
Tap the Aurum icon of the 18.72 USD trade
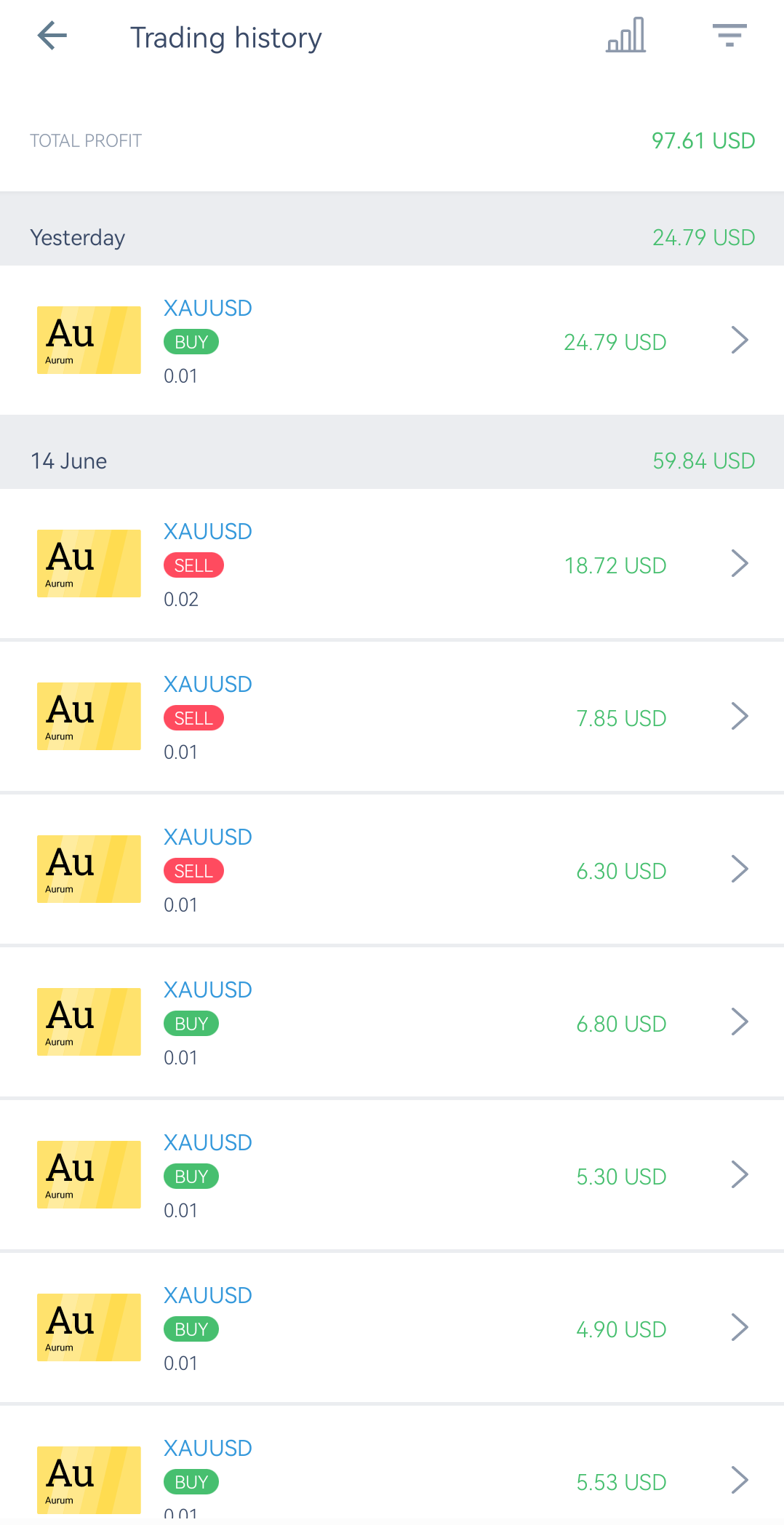click(x=89, y=563)
